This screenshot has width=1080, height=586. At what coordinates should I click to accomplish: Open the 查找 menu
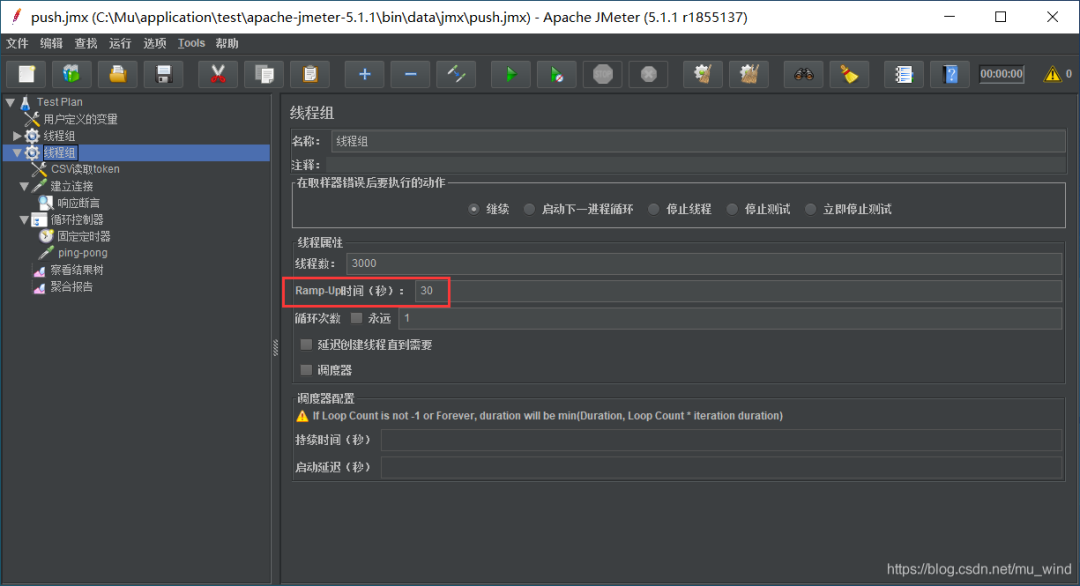86,43
